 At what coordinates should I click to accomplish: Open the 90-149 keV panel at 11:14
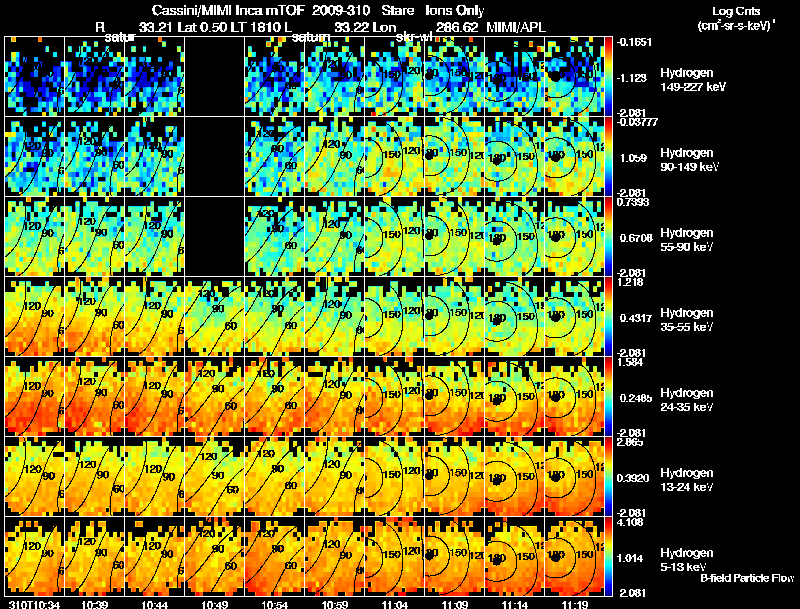514,157
